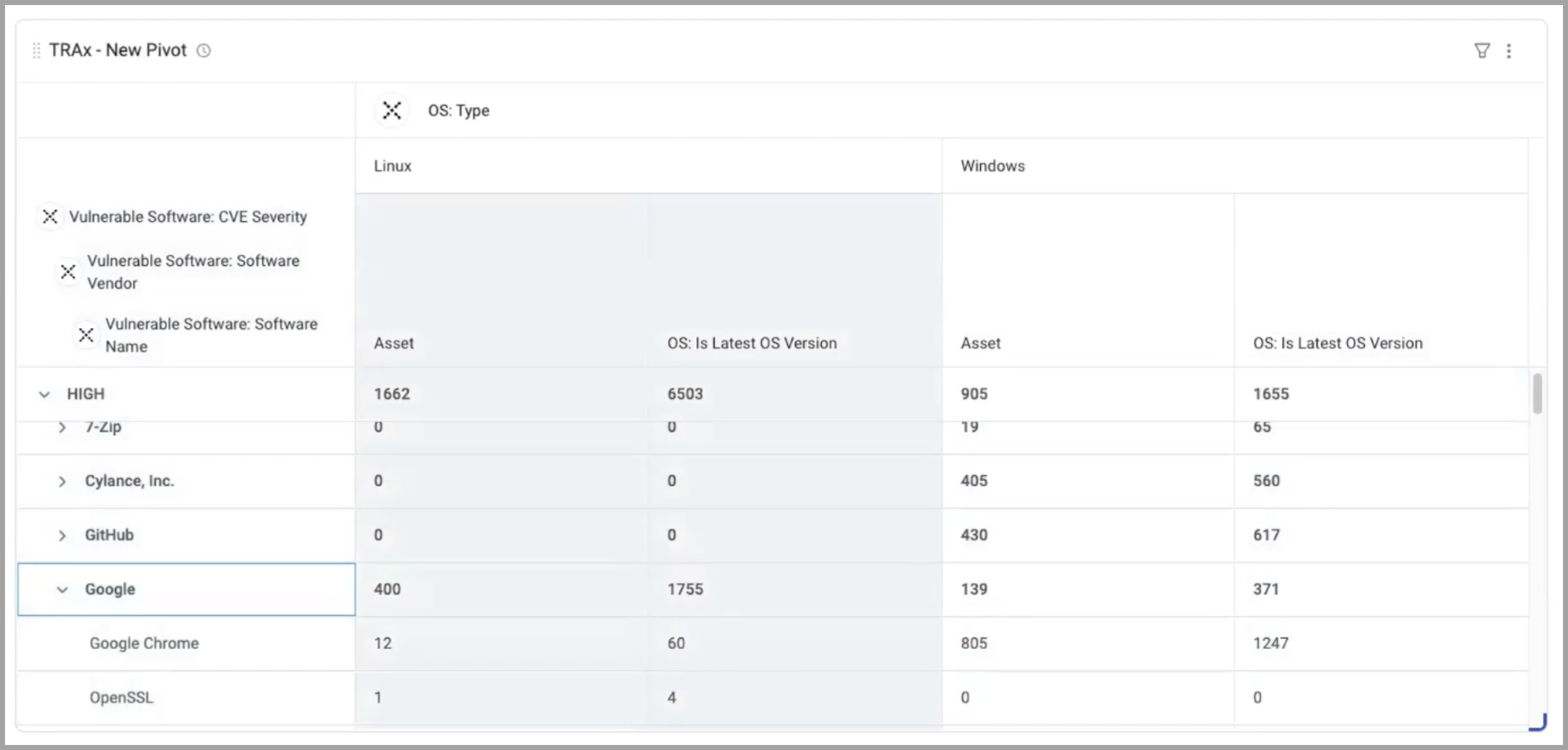This screenshot has height=750, width=1568.
Task: Remove the CVE Severity row grouping
Action: click(50, 216)
